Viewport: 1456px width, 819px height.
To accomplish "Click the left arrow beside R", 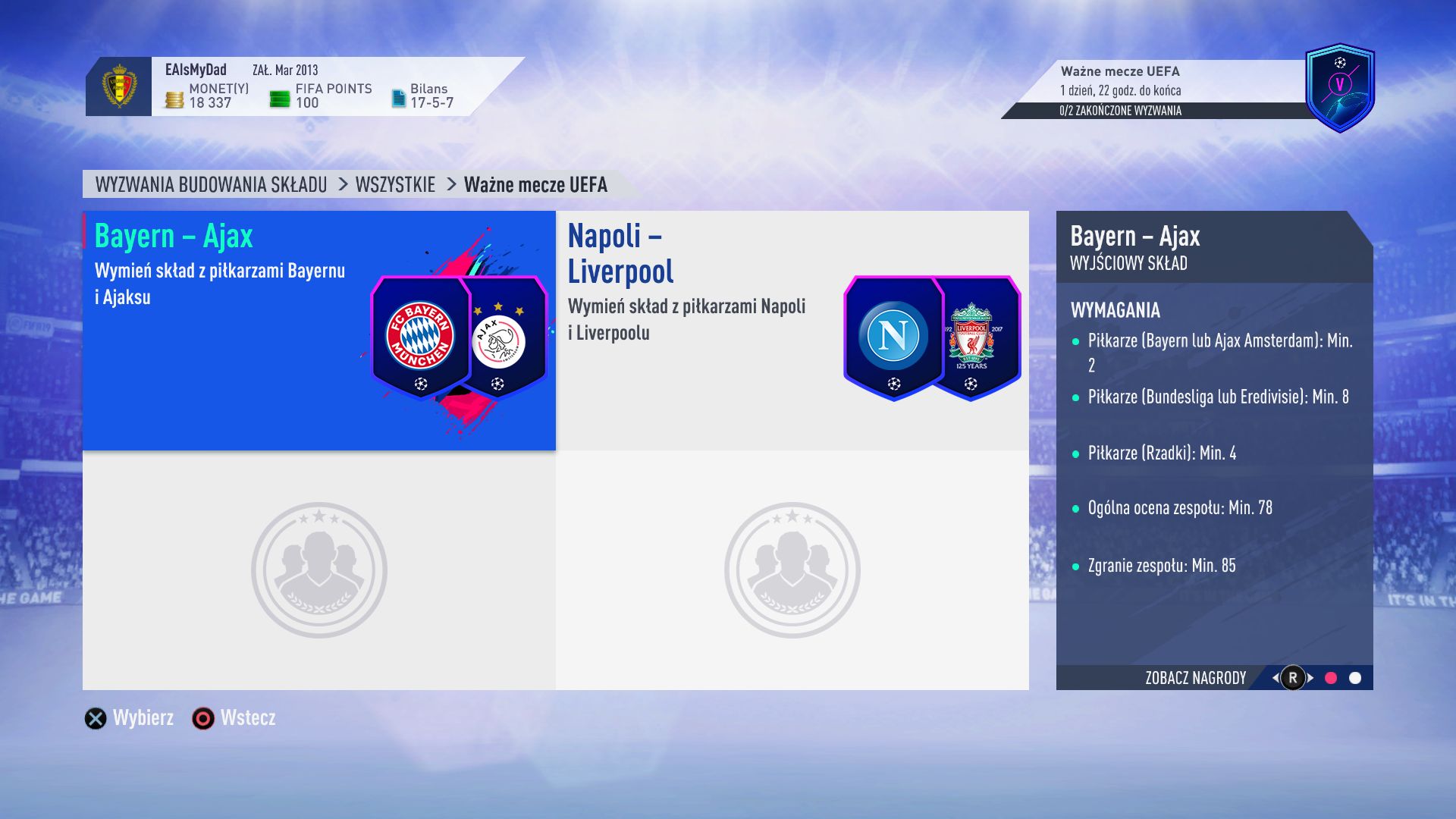I will [1276, 678].
